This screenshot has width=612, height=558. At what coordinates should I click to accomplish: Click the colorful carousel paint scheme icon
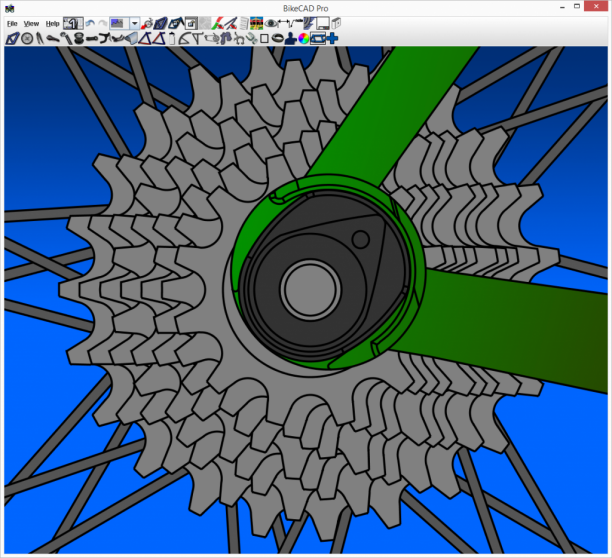256,23
